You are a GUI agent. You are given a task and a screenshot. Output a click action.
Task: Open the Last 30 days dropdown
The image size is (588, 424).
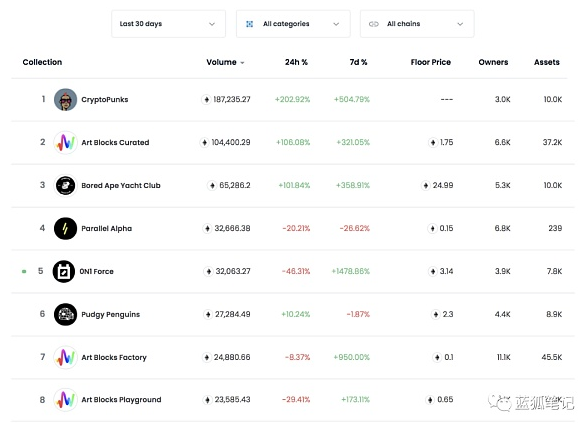(x=168, y=24)
